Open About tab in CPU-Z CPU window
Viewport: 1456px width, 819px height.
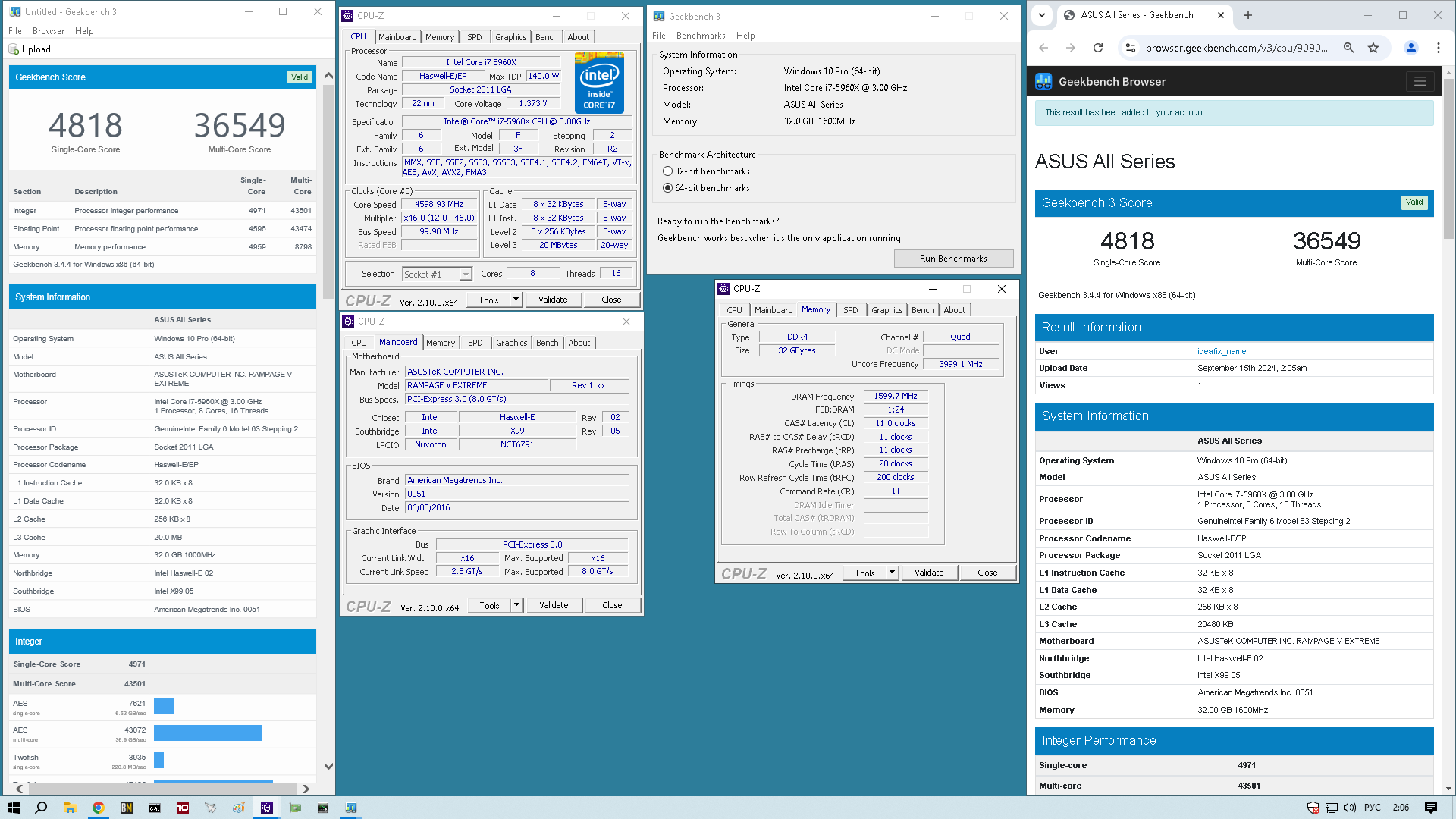[579, 37]
